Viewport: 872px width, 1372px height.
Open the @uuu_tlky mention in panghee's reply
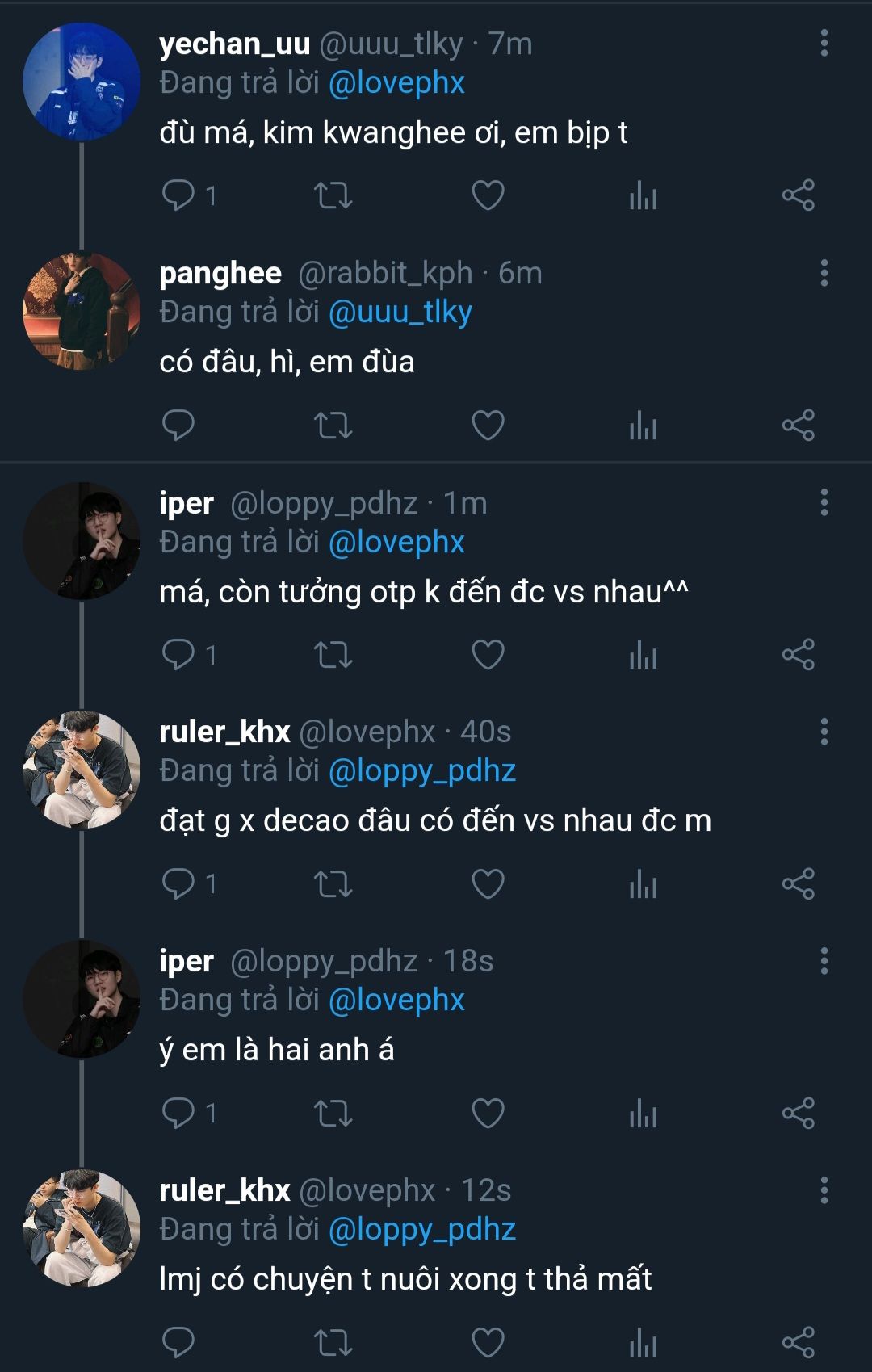coord(400,313)
